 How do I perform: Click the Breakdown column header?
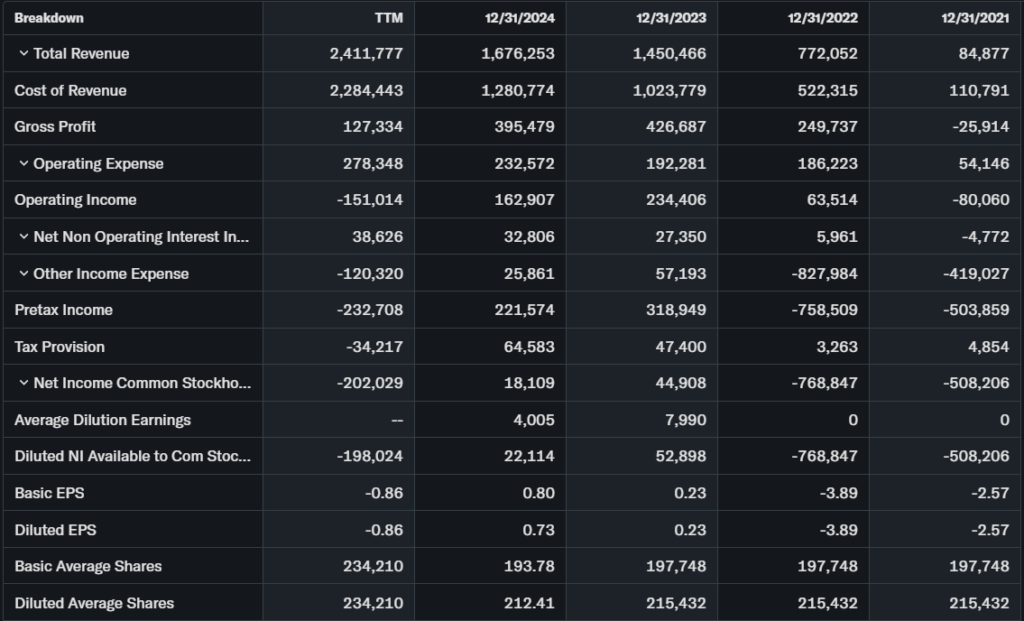pos(49,18)
